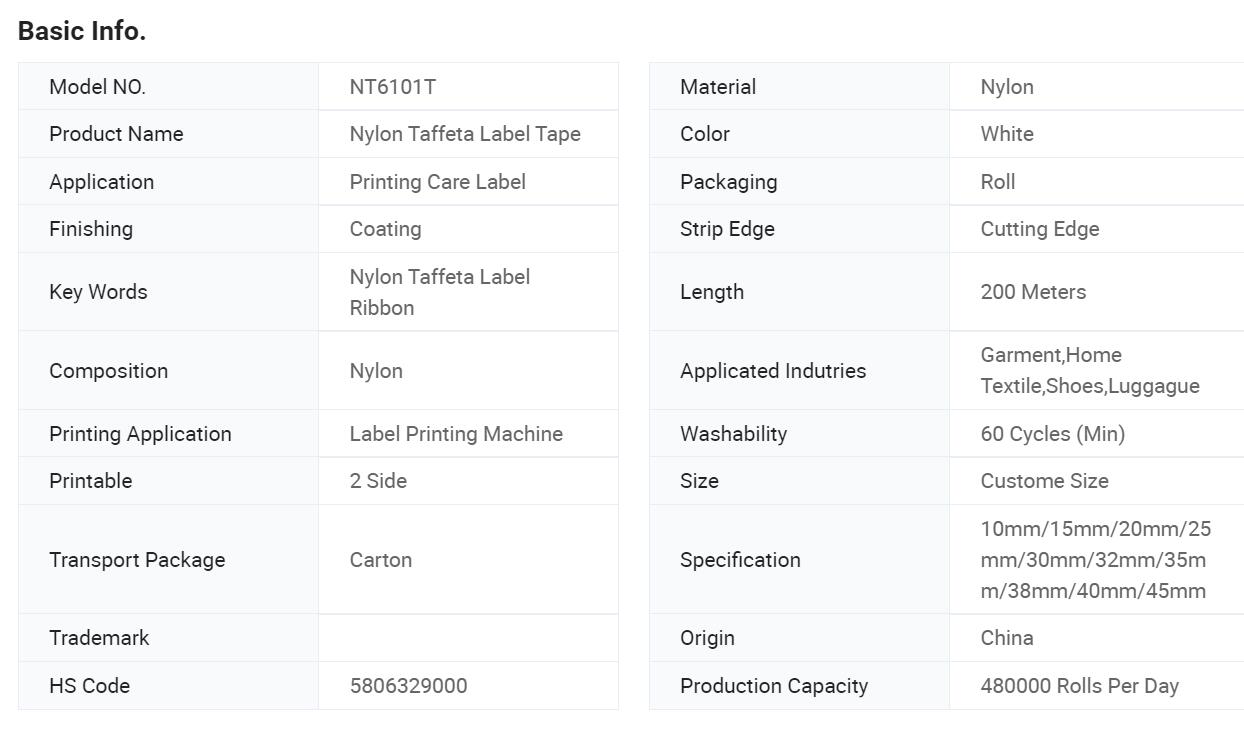Click the 60 Cycles (Min) washability value
Screen dimensions: 1244x742
pyautogui.click(x=1052, y=434)
